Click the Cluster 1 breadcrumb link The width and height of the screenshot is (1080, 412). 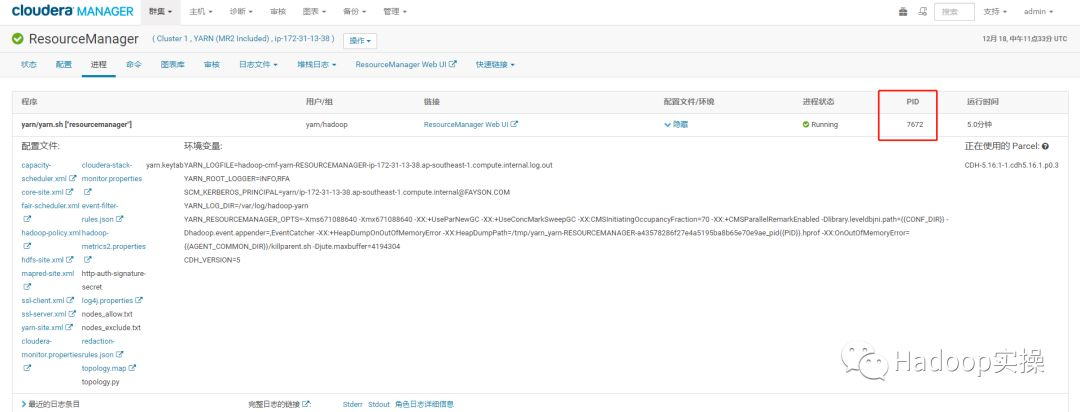point(171,39)
